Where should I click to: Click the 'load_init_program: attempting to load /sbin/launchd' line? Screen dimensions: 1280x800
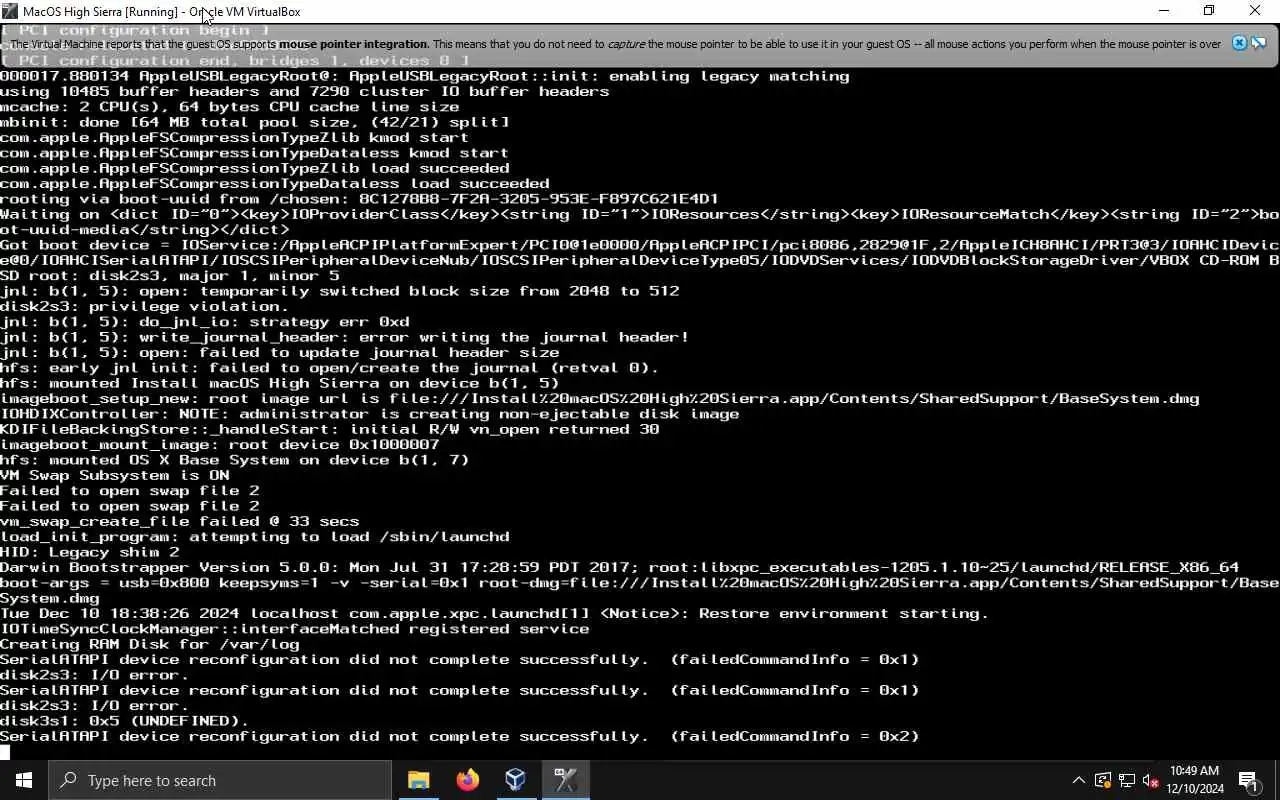255,536
